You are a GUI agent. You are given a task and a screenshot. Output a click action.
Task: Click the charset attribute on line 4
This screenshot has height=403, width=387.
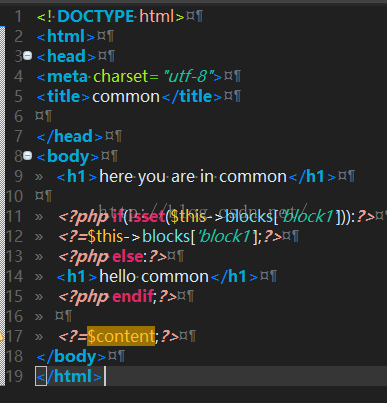121,76
